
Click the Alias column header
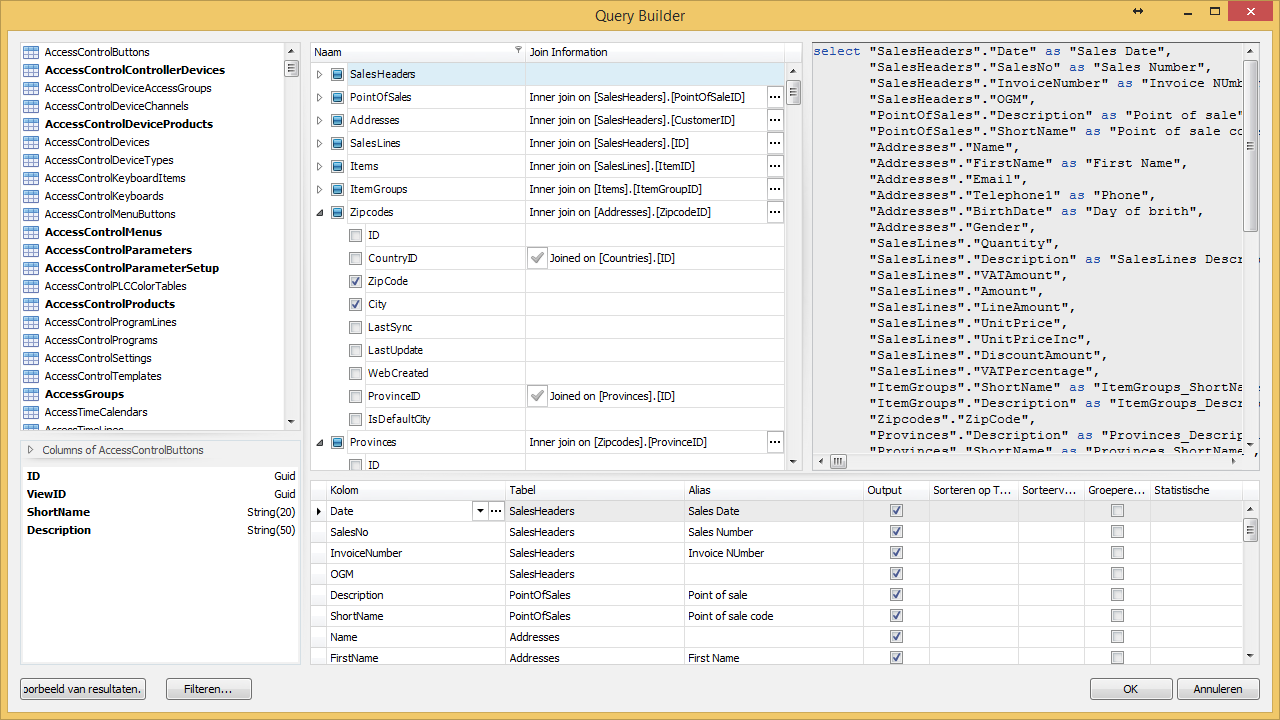coord(699,490)
